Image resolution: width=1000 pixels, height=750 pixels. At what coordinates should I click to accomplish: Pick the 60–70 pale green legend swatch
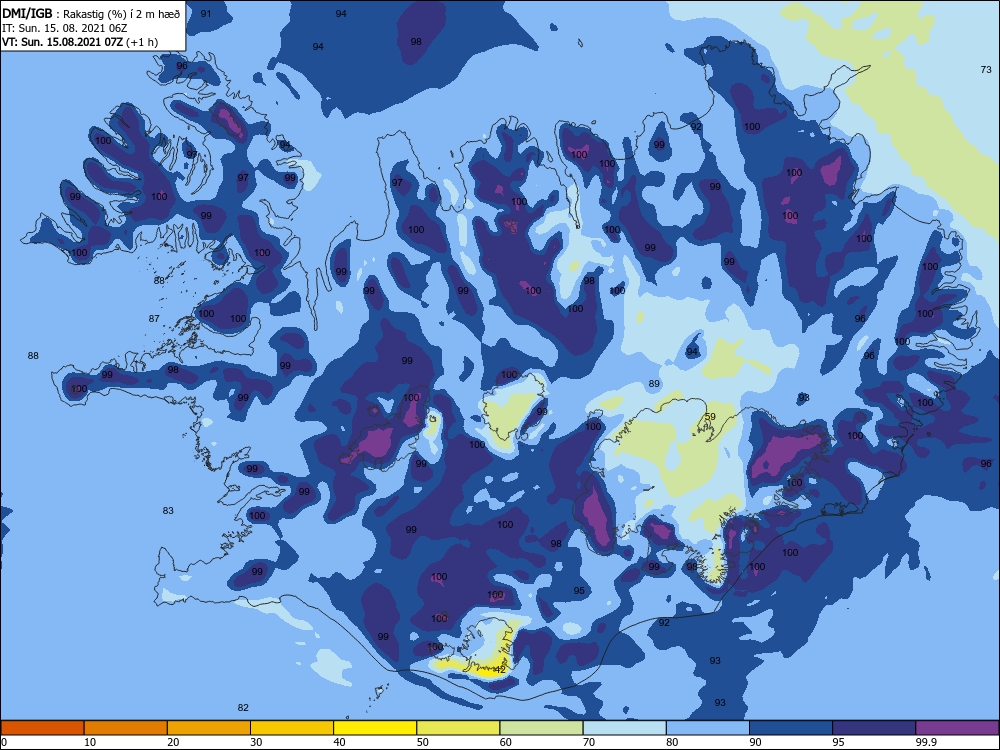coord(541,728)
